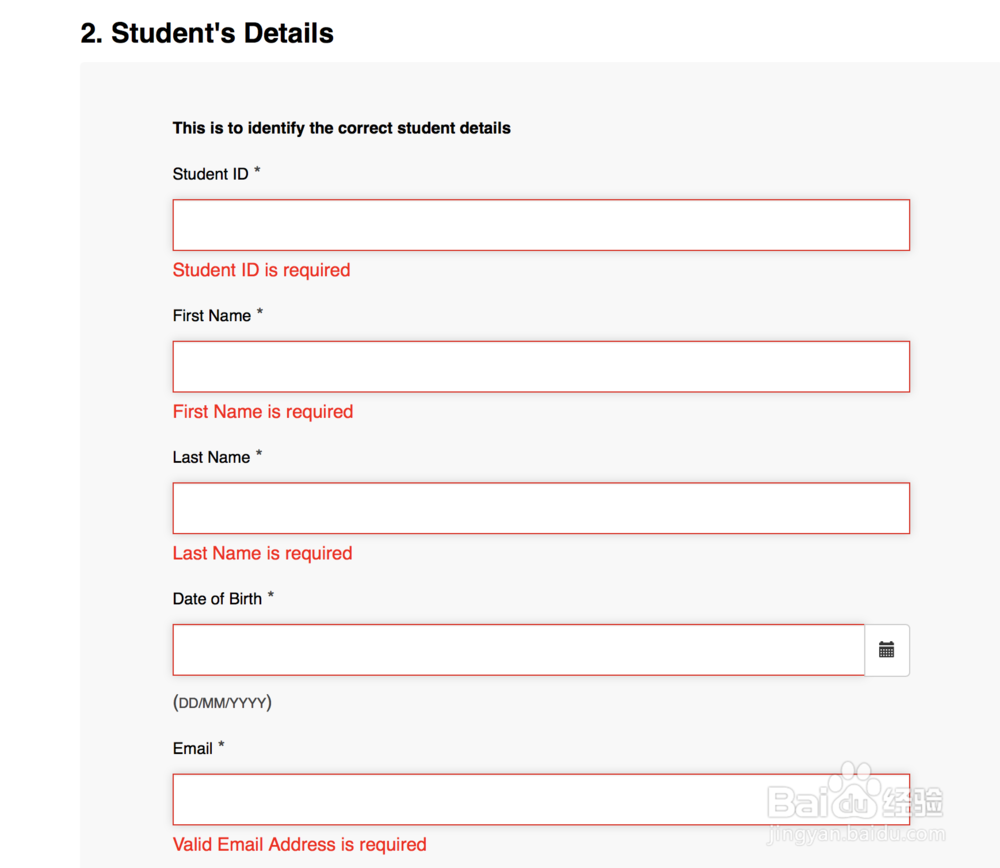Click the "Last Name is required" error
This screenshot has height=868, width=1000.
(x=262, y=554)
